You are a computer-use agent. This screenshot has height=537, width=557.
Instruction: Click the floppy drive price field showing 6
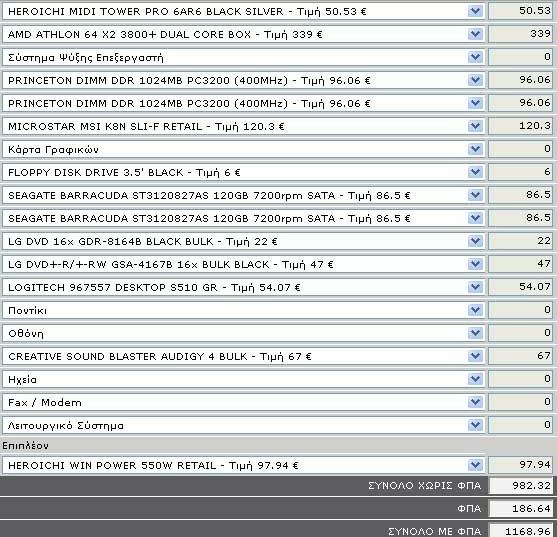(520, 172)
